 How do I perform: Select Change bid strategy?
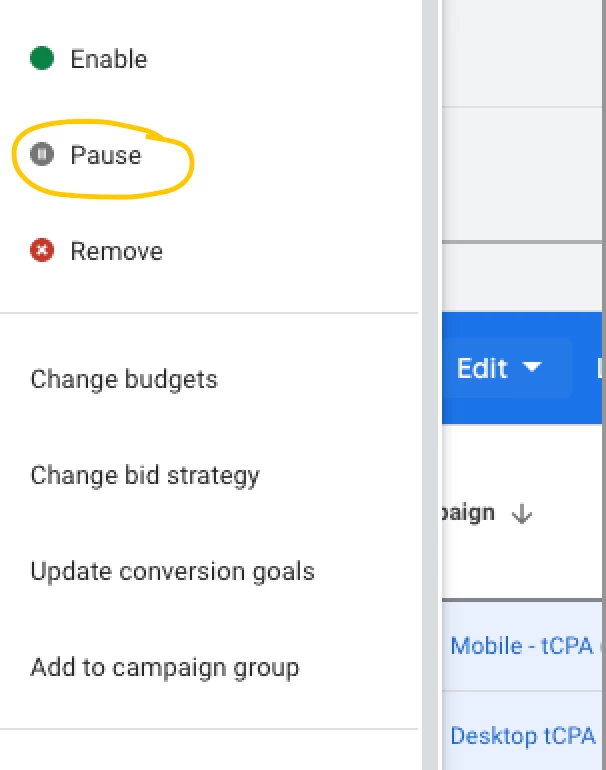[145, 475]
